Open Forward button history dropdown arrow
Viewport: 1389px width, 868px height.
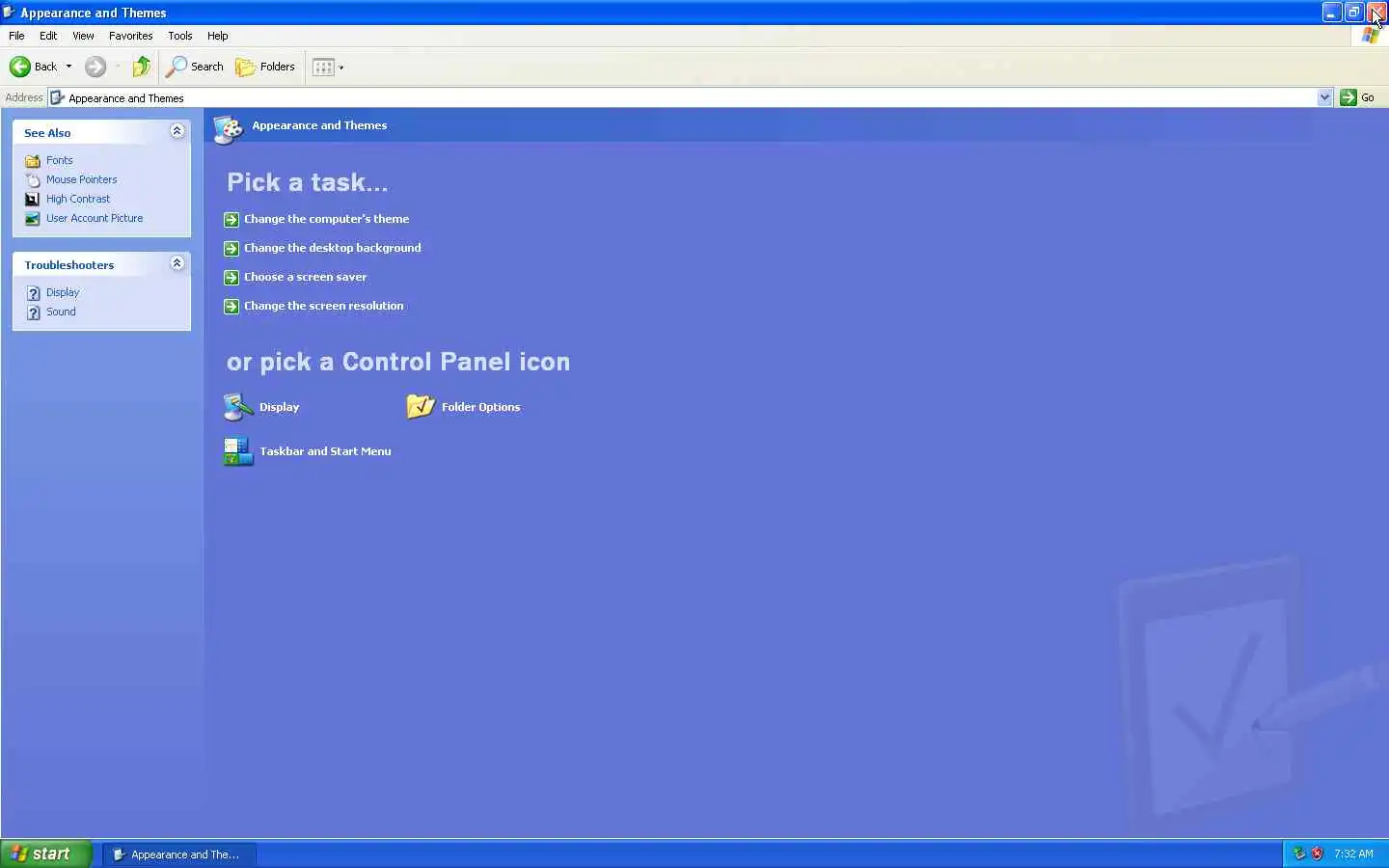coord(118,67)
